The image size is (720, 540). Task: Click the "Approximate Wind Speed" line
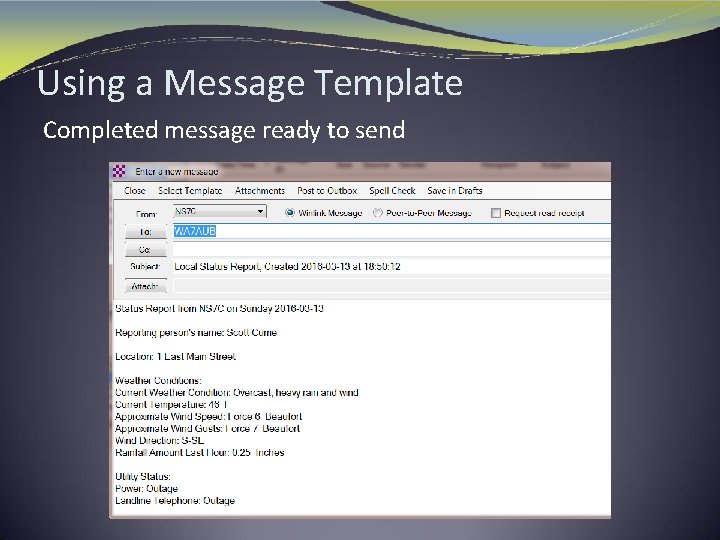click(x=208, y=416)
